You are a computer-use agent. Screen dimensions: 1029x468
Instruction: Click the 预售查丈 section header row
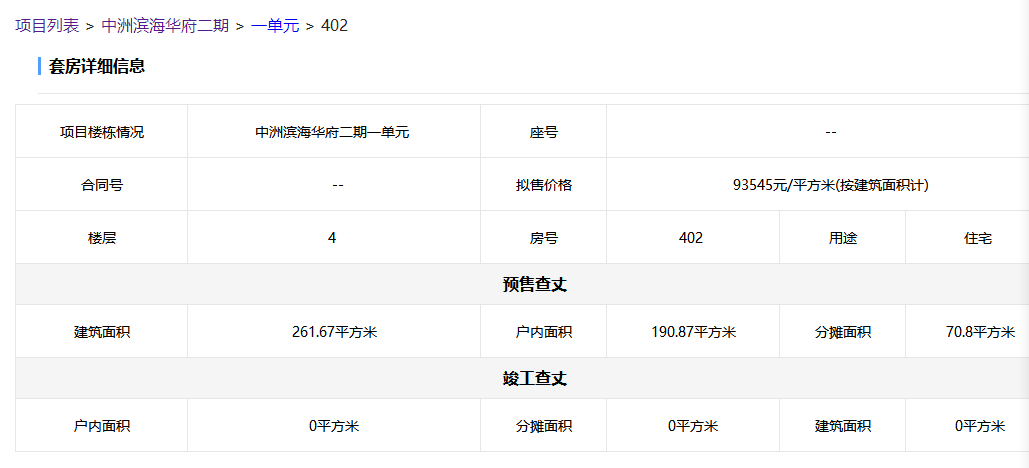(534, 285)
